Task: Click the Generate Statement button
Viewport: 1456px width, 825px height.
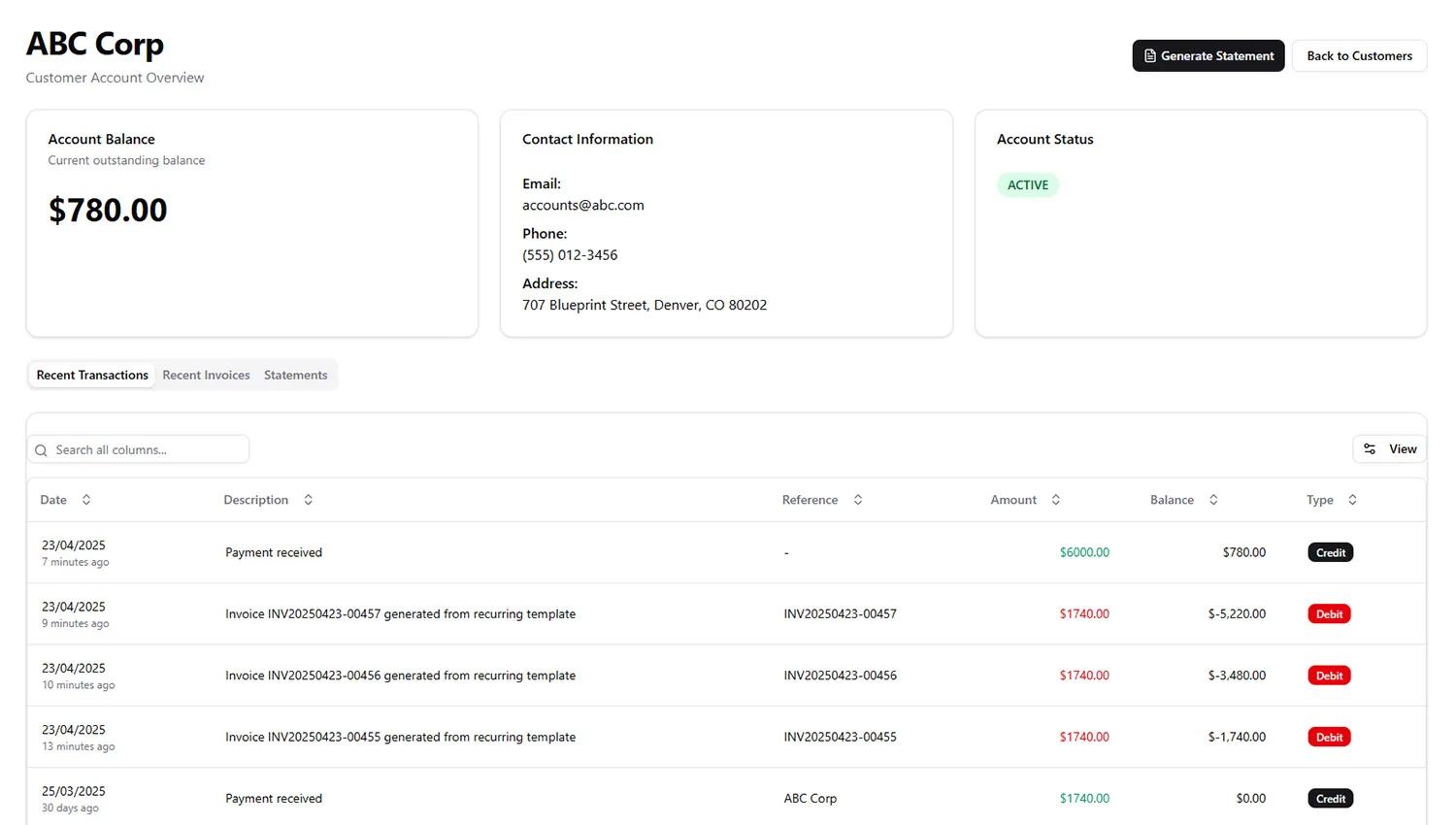Action: click(x=1208, y=56)
